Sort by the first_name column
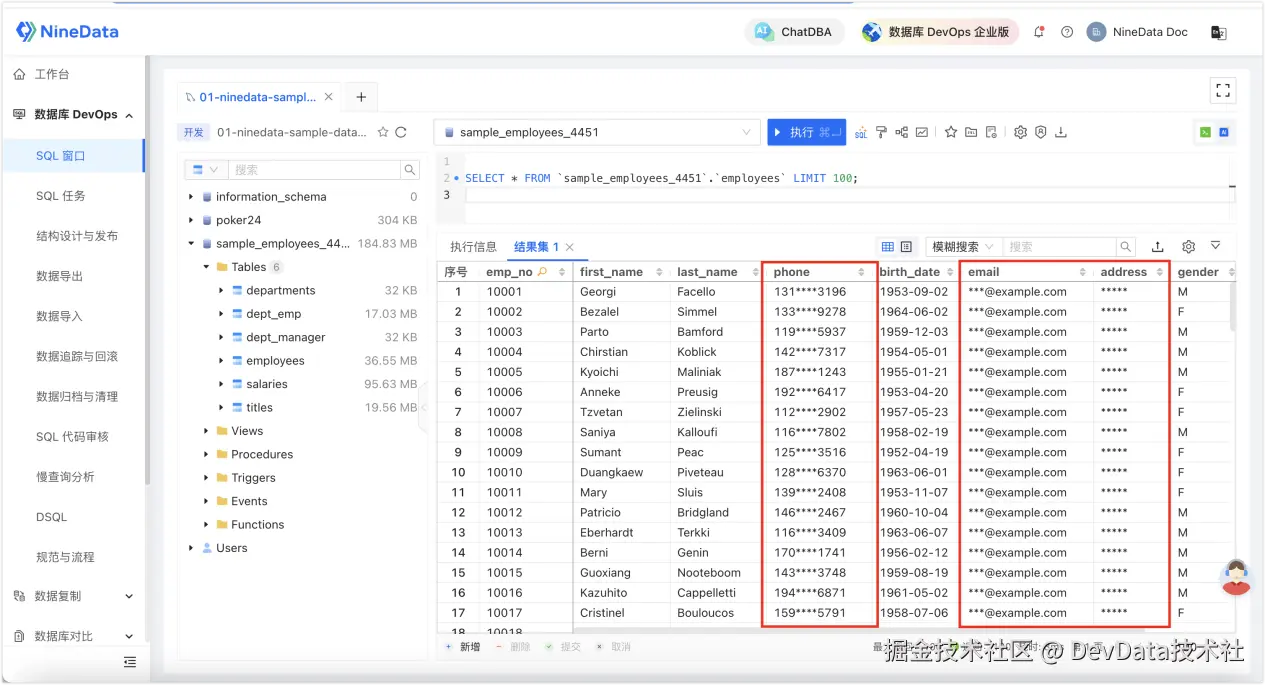Screen dimensions: 1265x685 point(659,272)
